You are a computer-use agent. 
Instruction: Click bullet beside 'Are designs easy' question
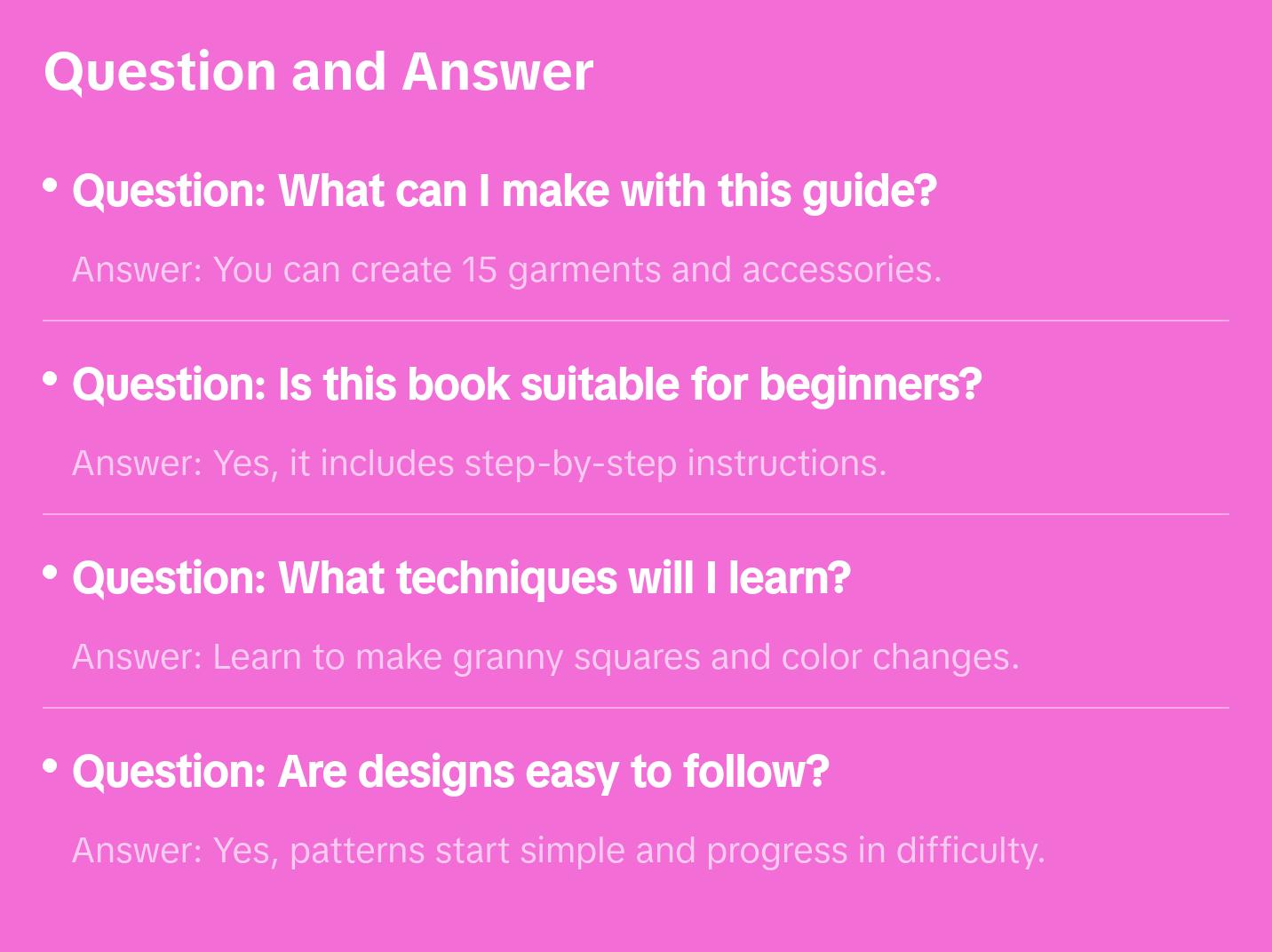coord(51,766)
